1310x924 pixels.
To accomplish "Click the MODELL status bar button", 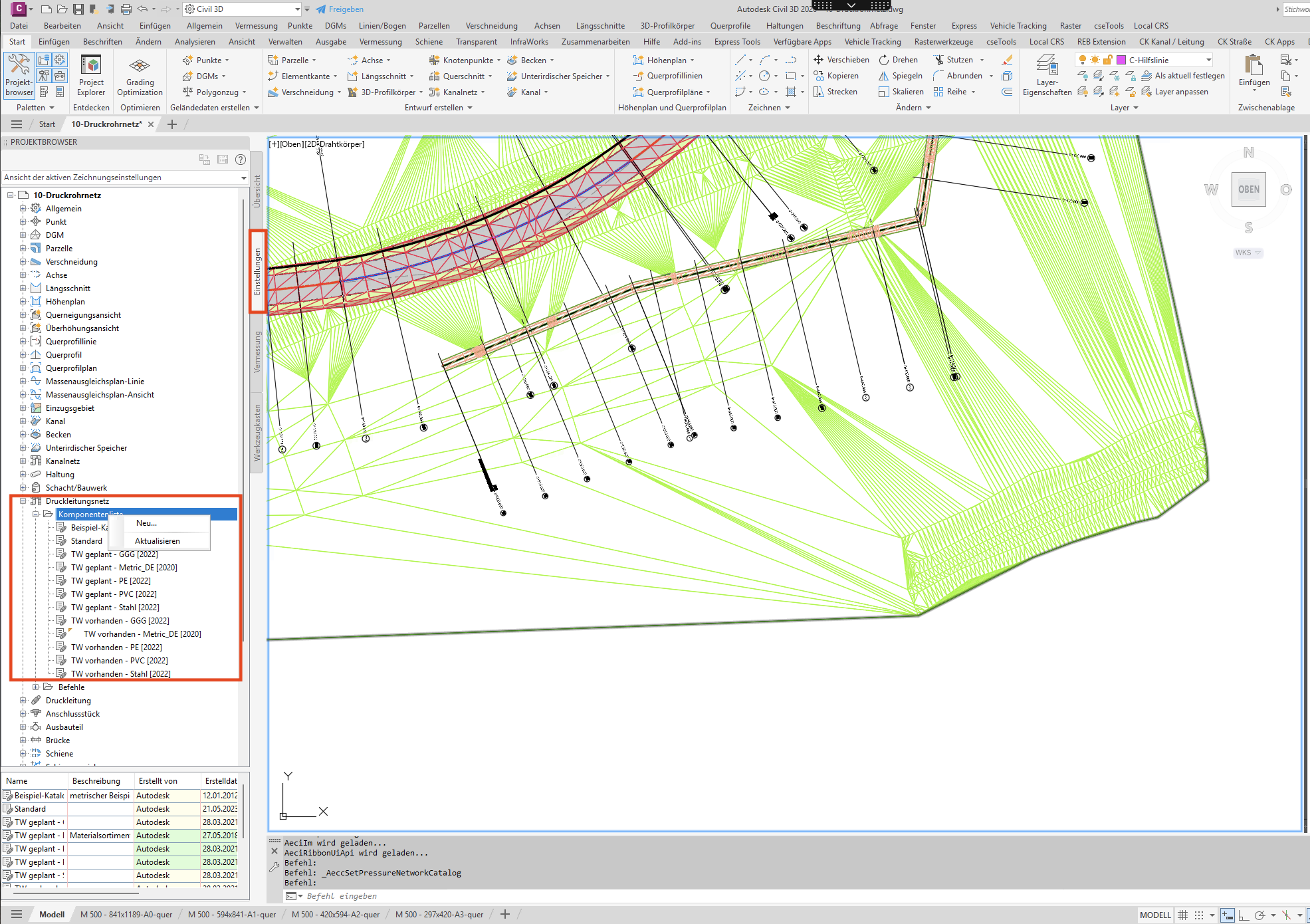I will point(1155,915).
